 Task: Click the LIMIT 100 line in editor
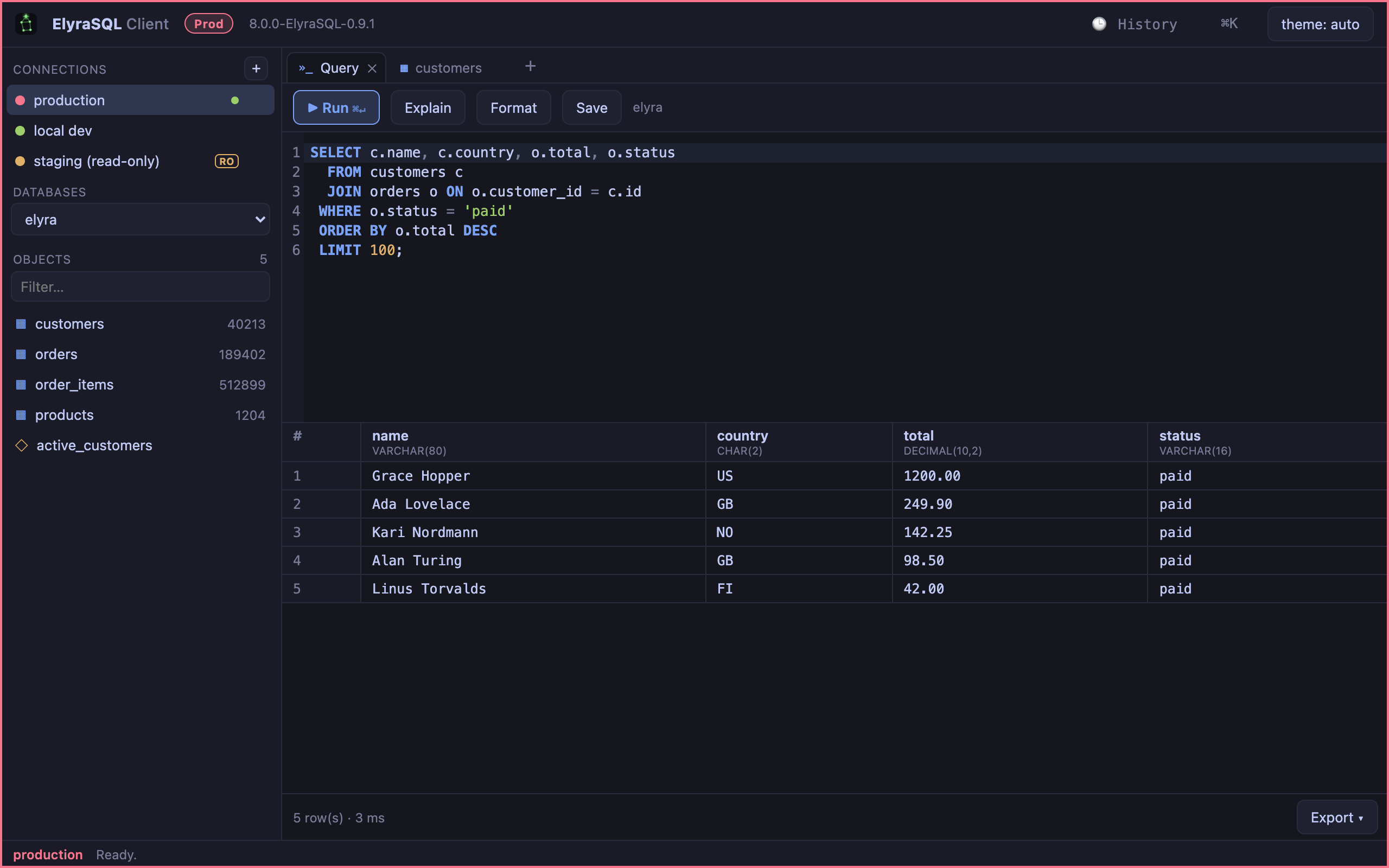pos(360,250)
